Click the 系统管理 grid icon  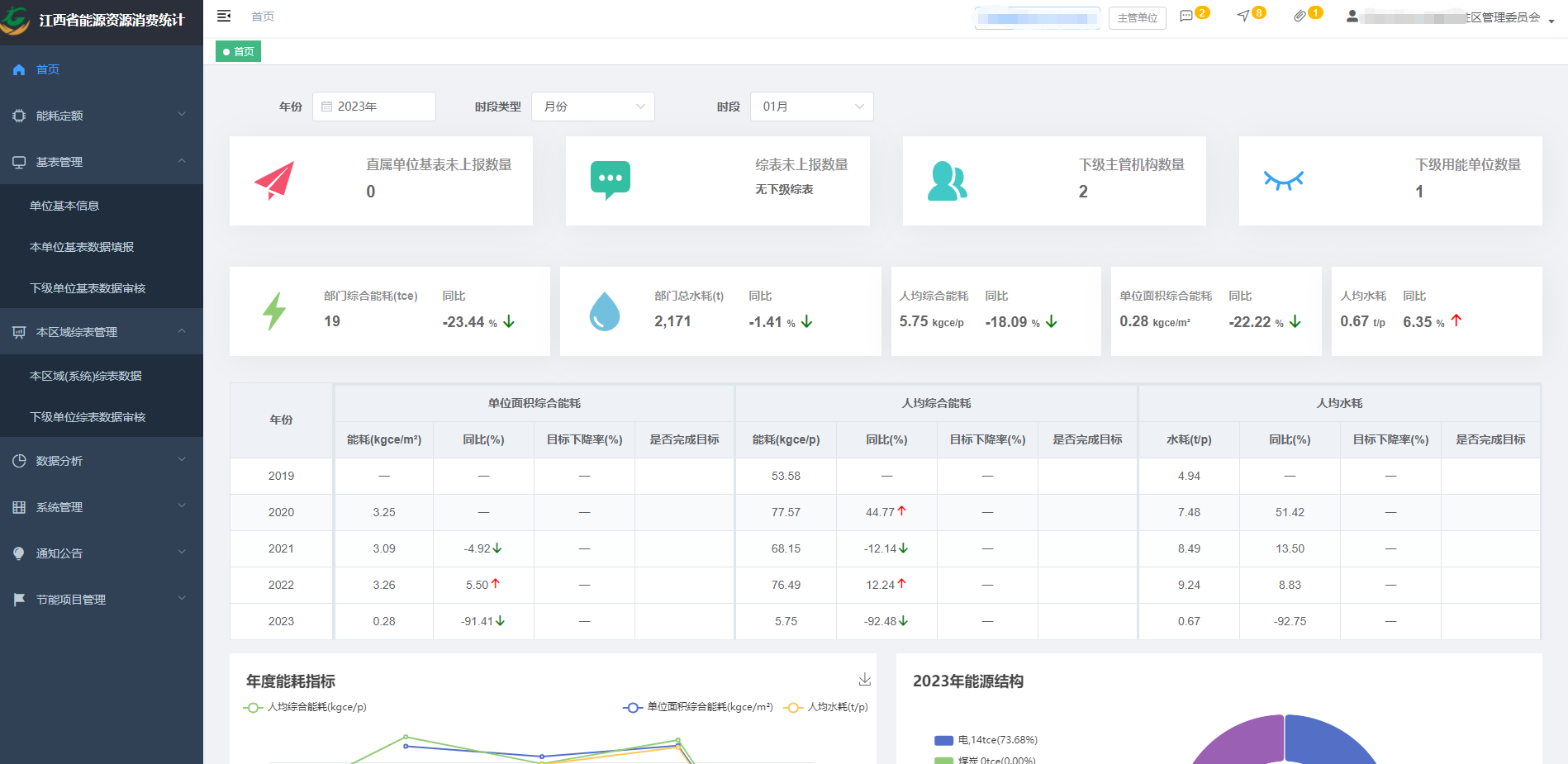[19, 507]
